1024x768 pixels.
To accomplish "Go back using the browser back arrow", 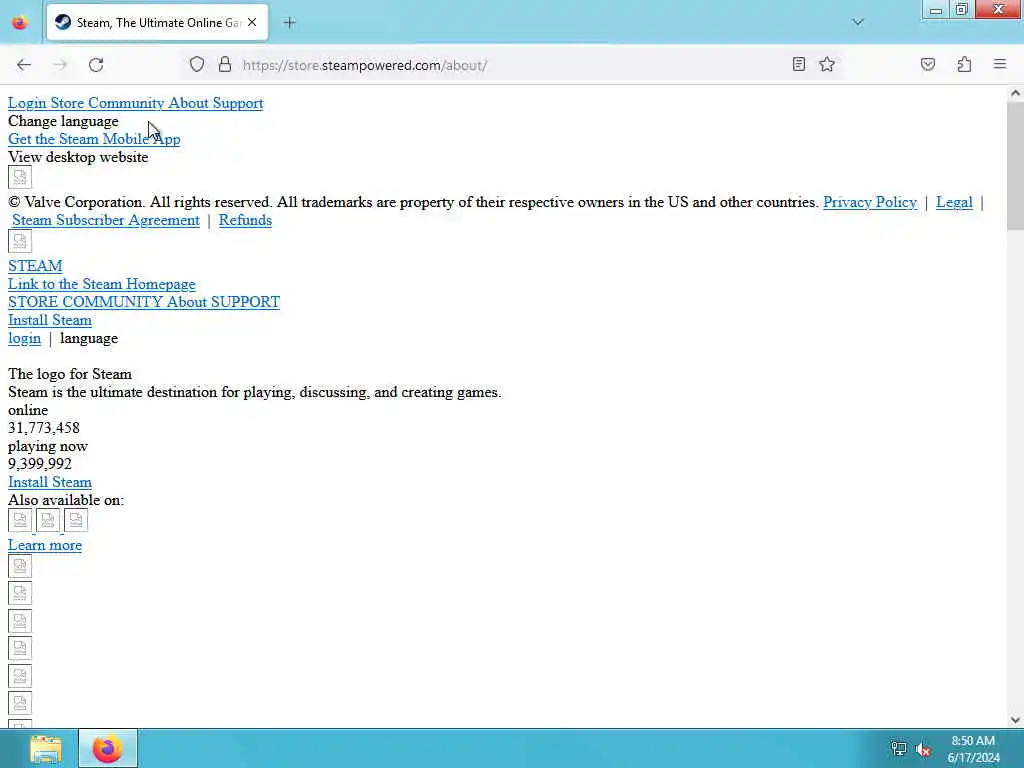I will [24, 65].
